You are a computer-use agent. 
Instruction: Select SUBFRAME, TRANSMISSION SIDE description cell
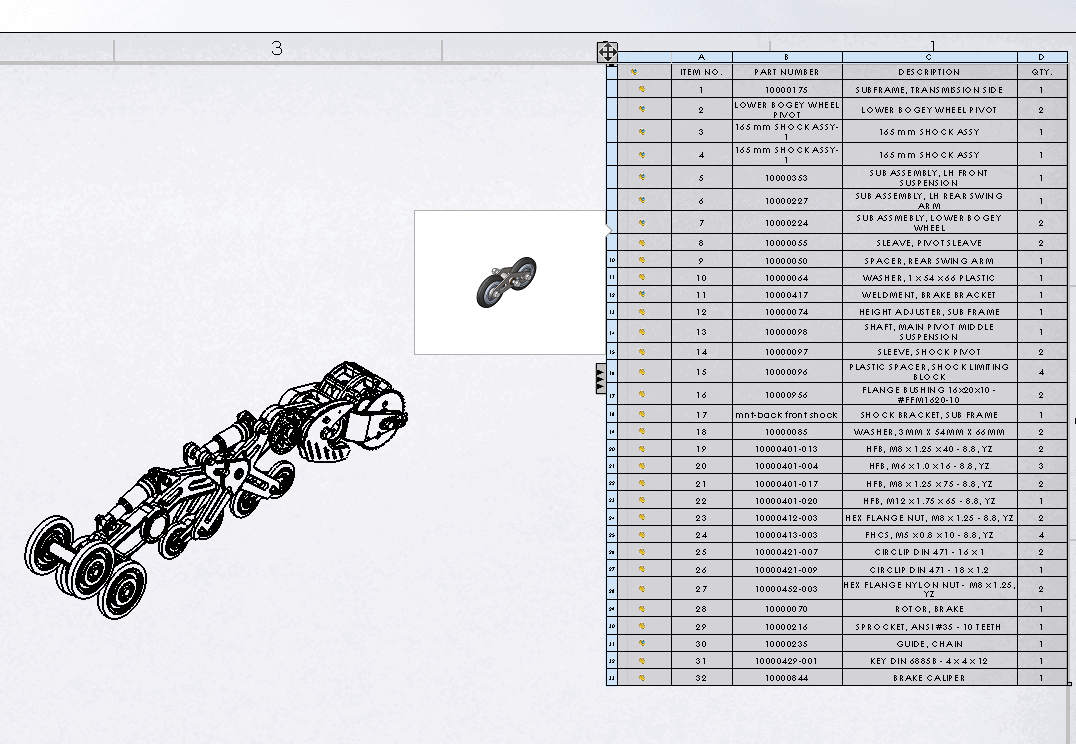(x=930, y=89)
